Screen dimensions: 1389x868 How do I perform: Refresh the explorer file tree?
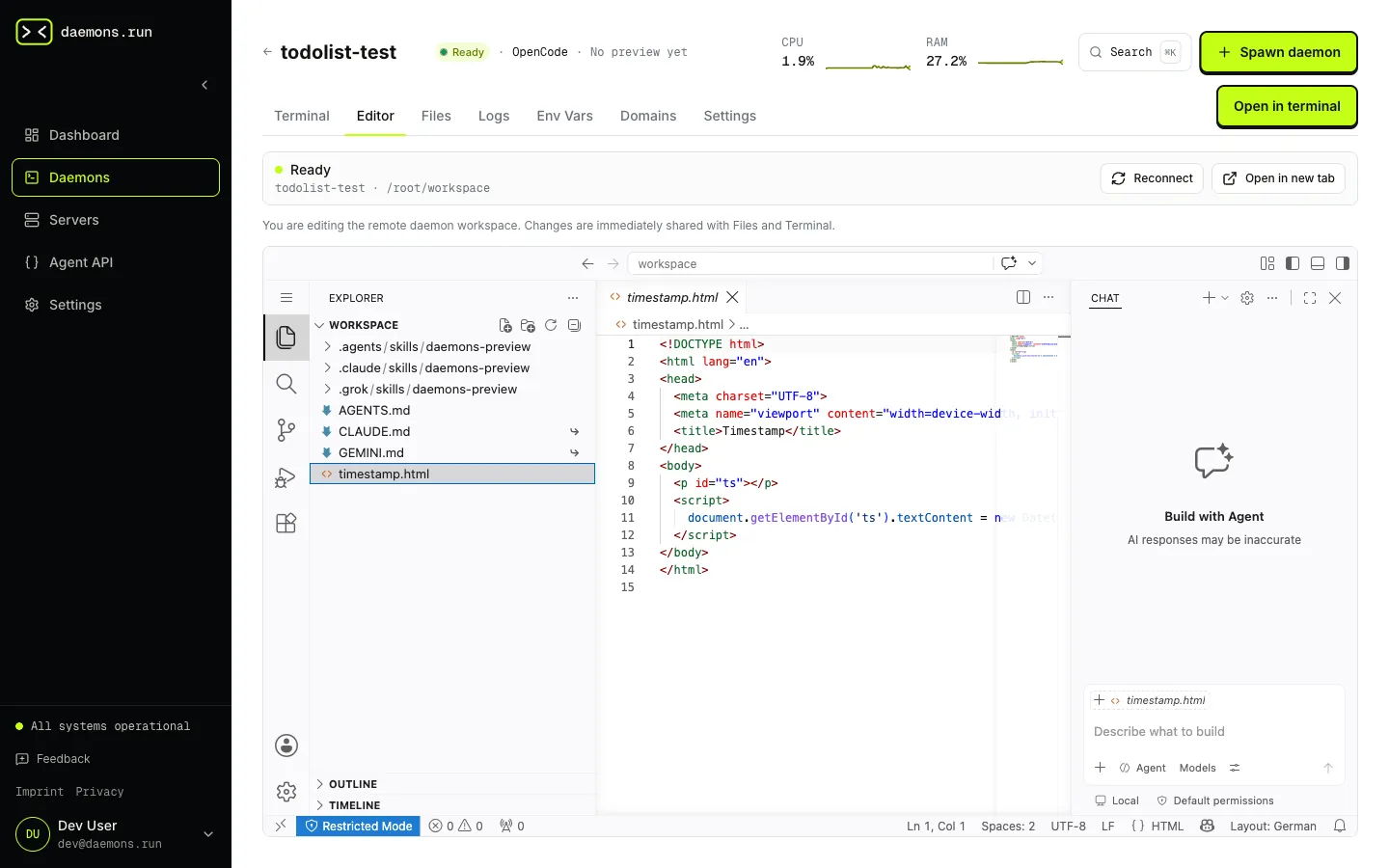coord(551,325)
